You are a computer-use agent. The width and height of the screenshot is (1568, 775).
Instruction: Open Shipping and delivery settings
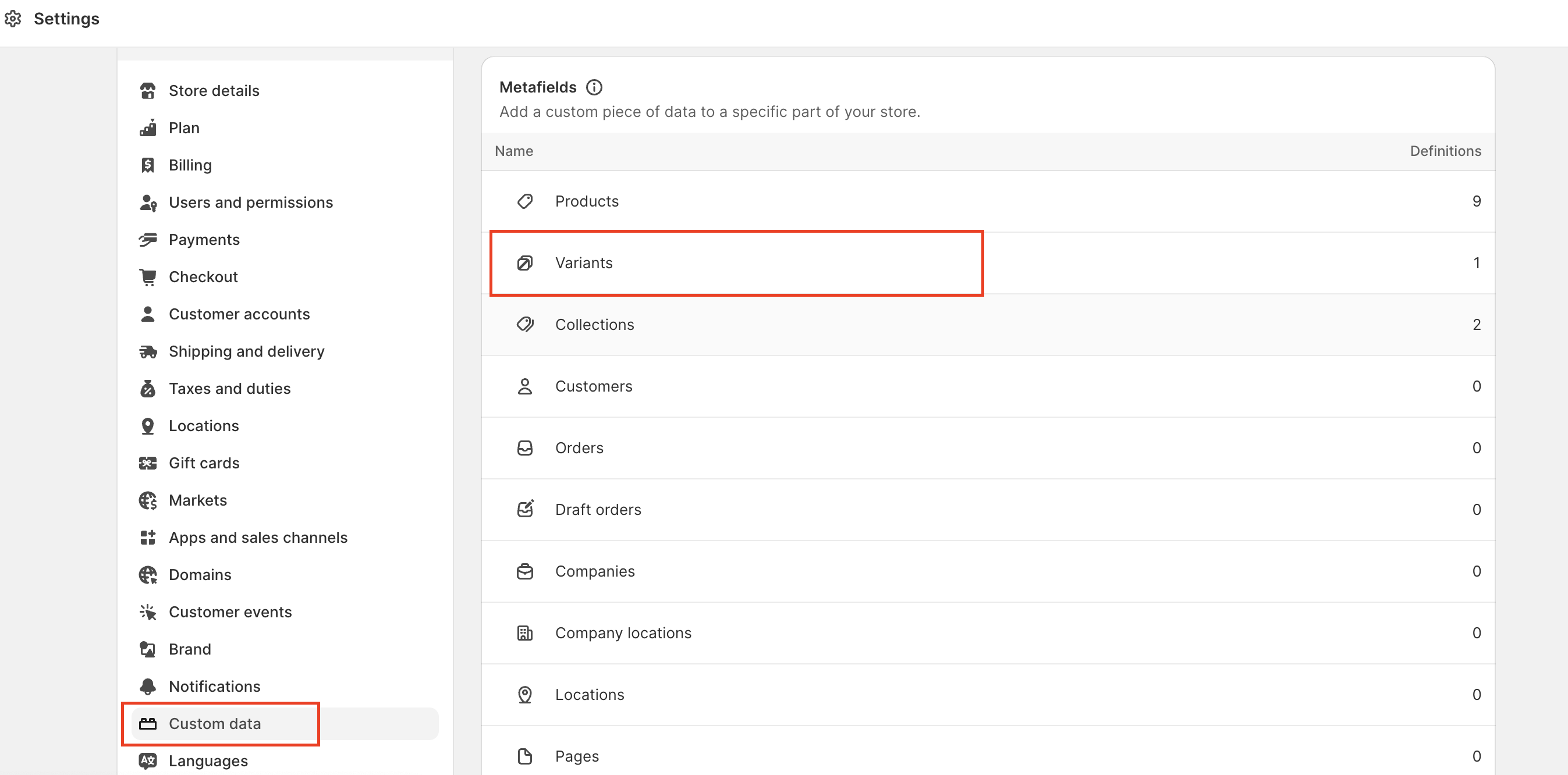pyautogui.click(x=246, y=351)
